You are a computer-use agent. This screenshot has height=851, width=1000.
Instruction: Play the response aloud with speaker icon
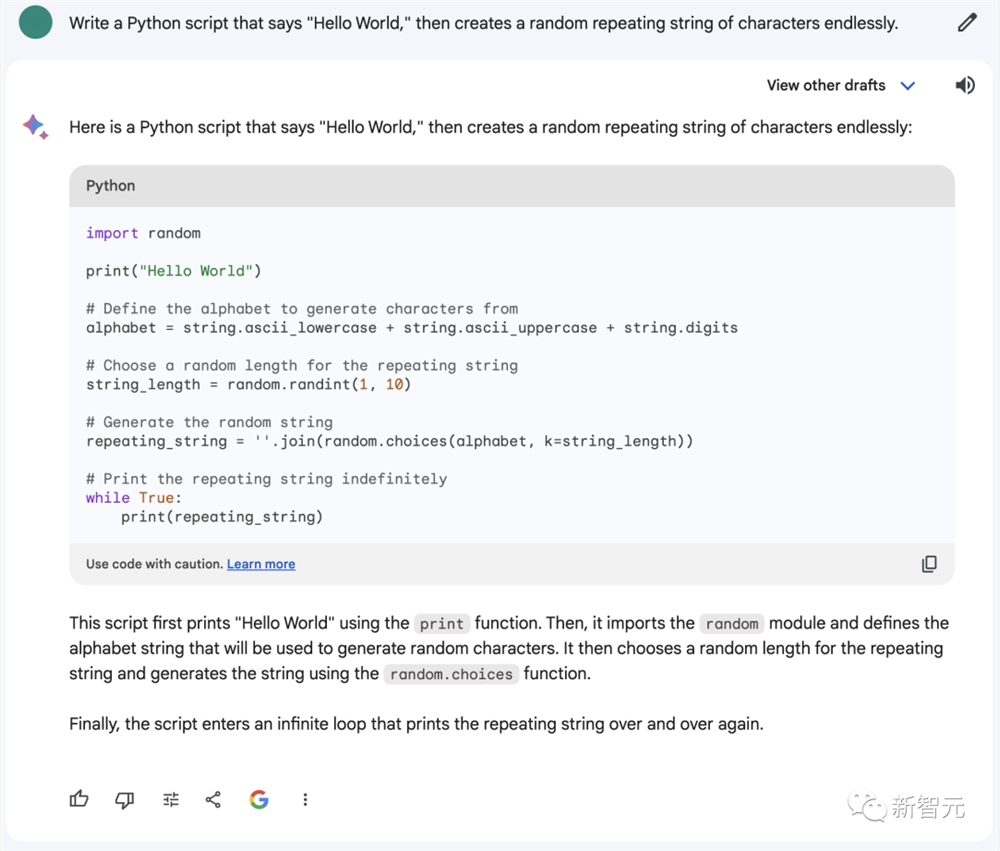click(x=965, y=85)
